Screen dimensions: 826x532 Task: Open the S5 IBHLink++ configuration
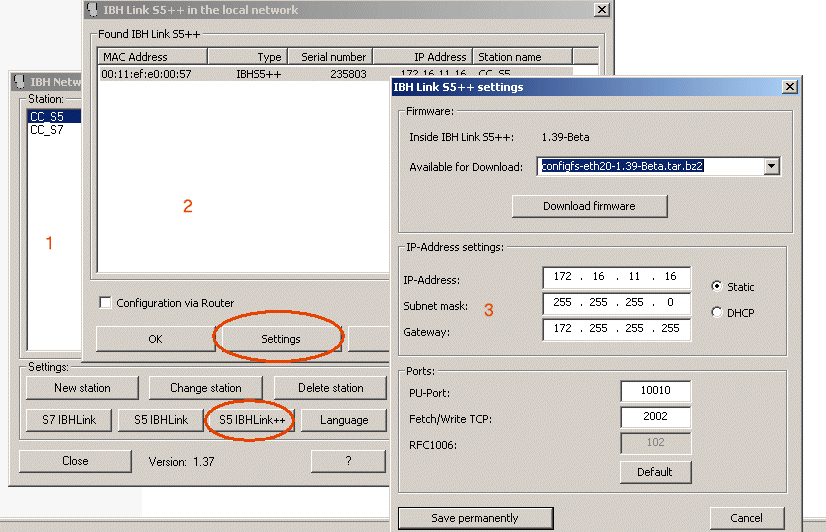pos(252,420)
